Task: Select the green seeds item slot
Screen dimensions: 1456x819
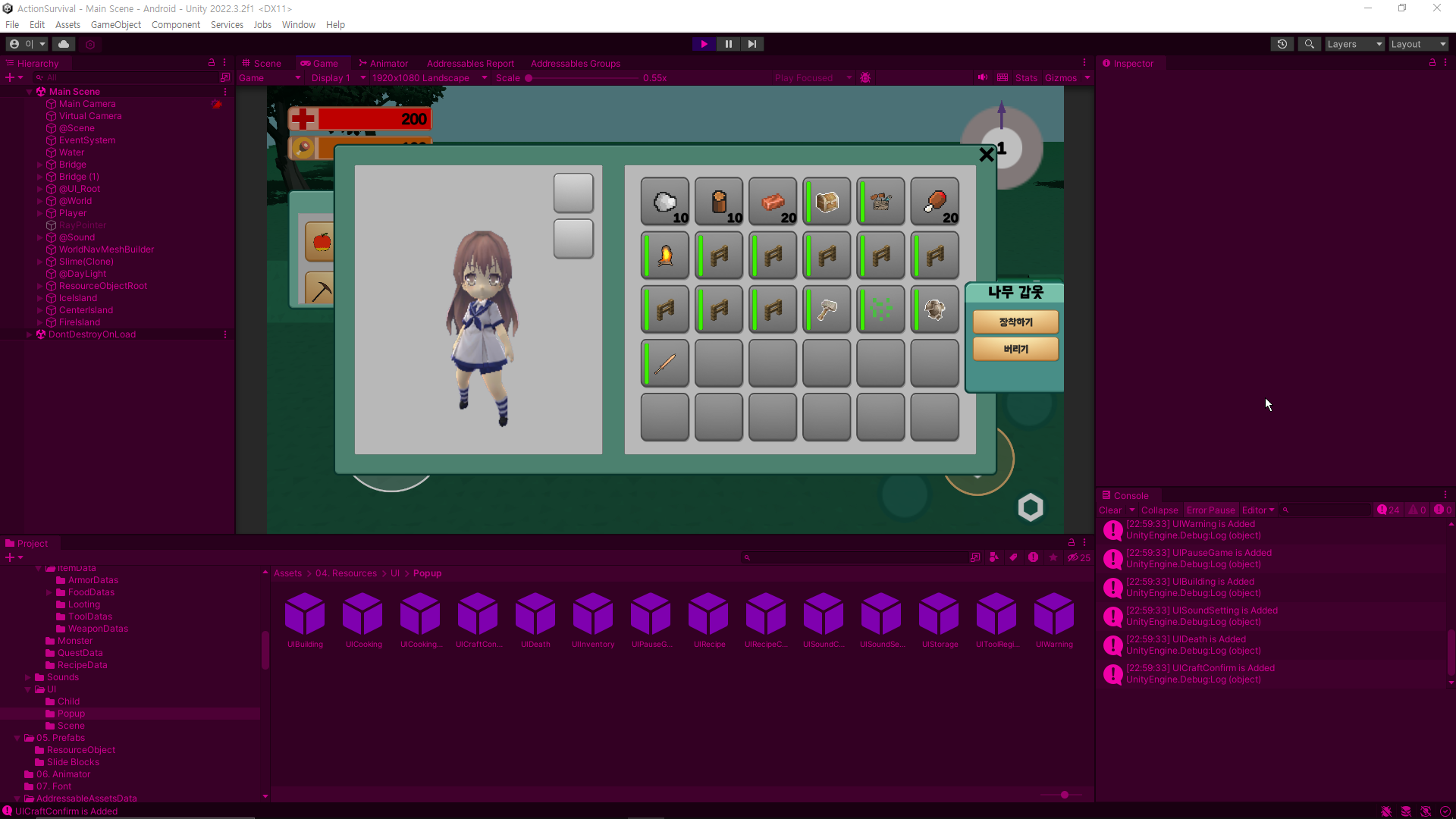Action: [880, 309]
